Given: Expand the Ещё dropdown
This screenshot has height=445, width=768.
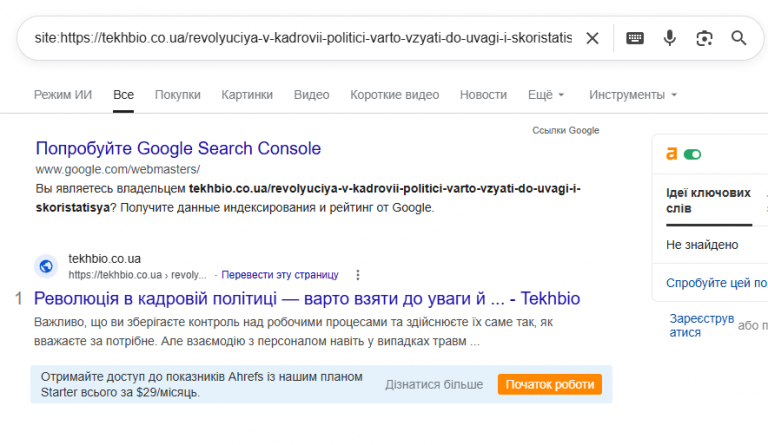Looking at the screenshot, I should (x=546, y=95).
